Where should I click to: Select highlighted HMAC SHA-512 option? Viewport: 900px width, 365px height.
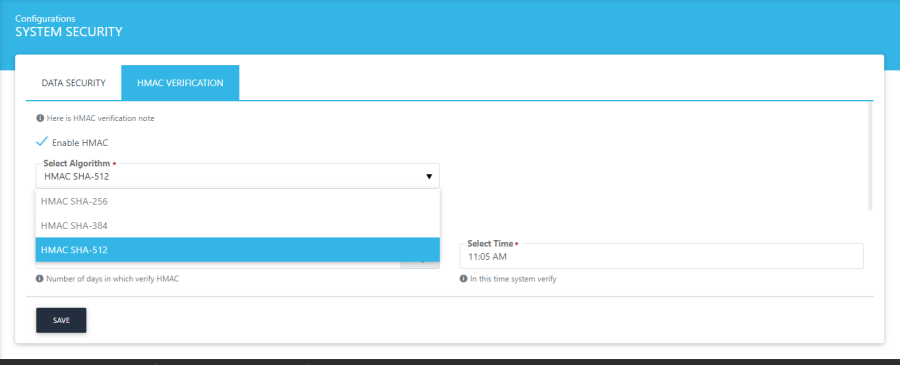point(238,250)
